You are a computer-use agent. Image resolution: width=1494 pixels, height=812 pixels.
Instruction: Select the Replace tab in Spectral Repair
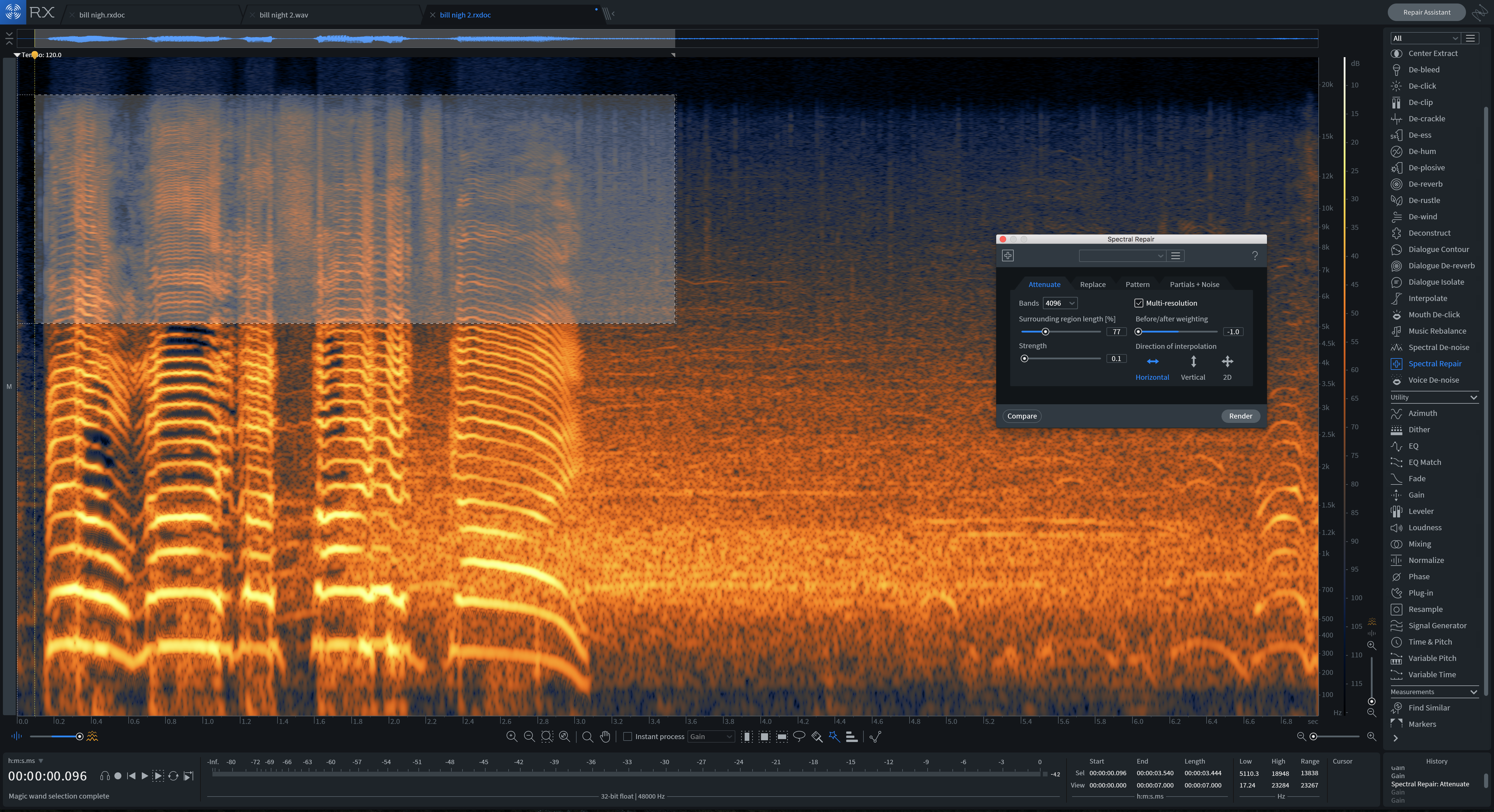point(1092,284)
